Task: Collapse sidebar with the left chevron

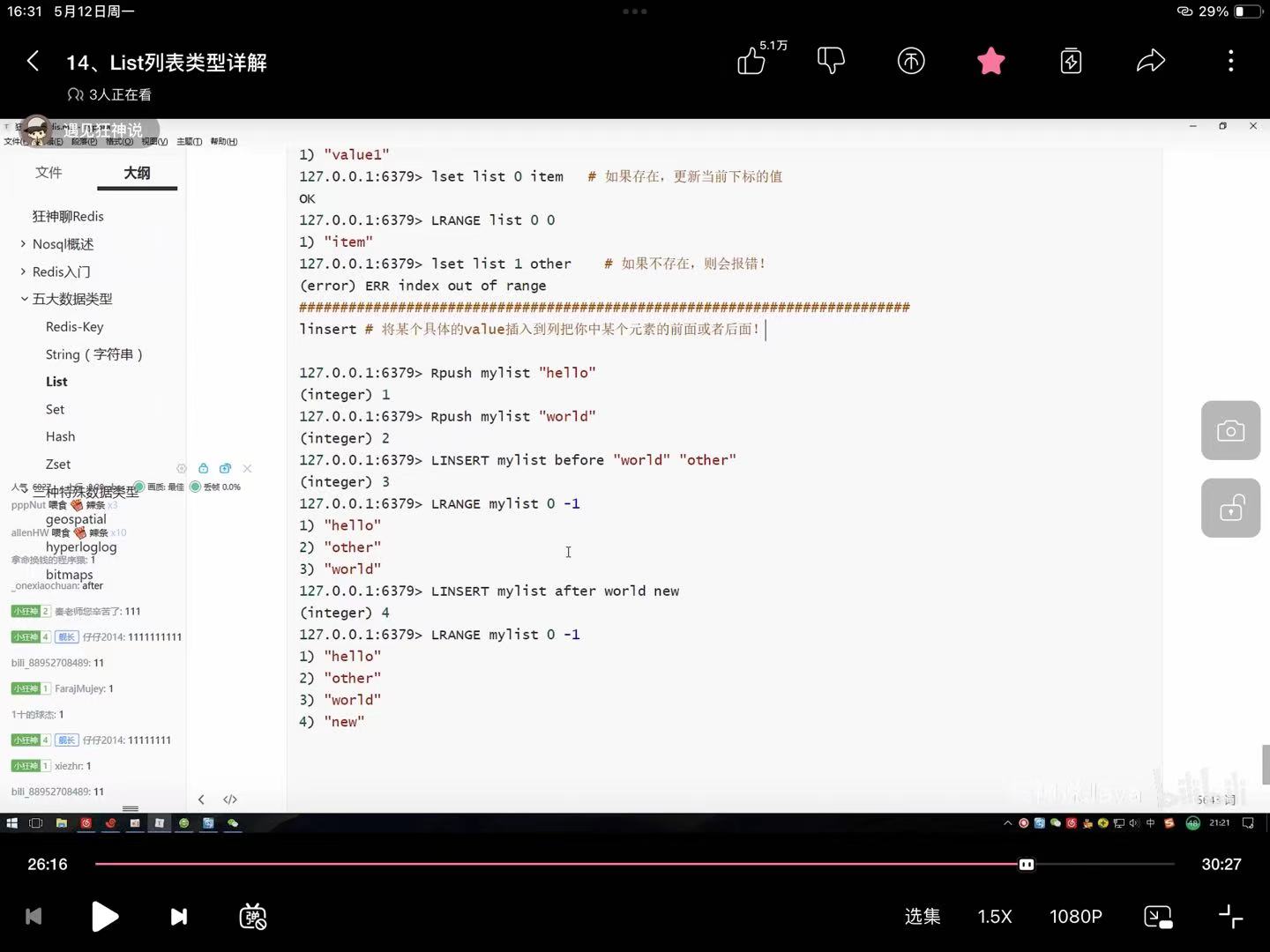Action: click(201, 800)
